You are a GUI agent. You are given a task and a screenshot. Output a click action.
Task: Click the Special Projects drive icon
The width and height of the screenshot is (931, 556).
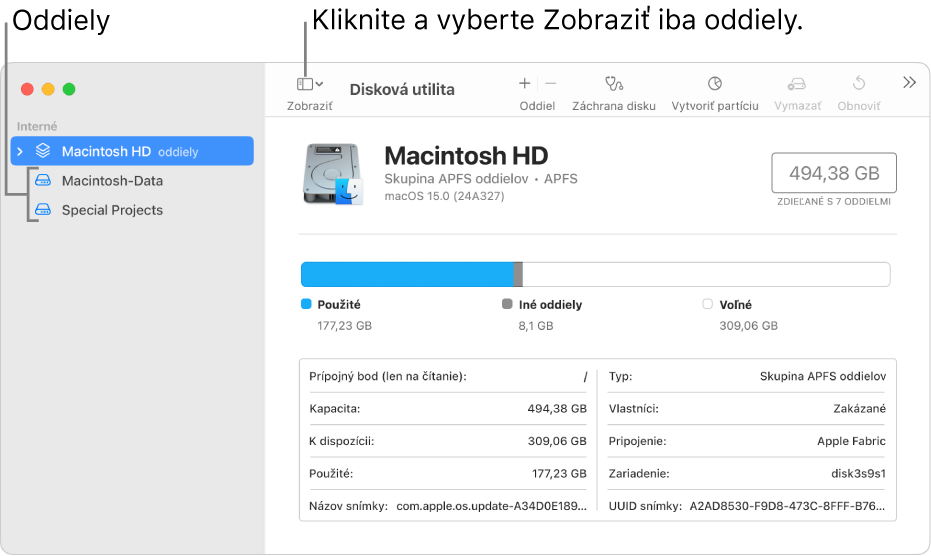coord(43,209)
